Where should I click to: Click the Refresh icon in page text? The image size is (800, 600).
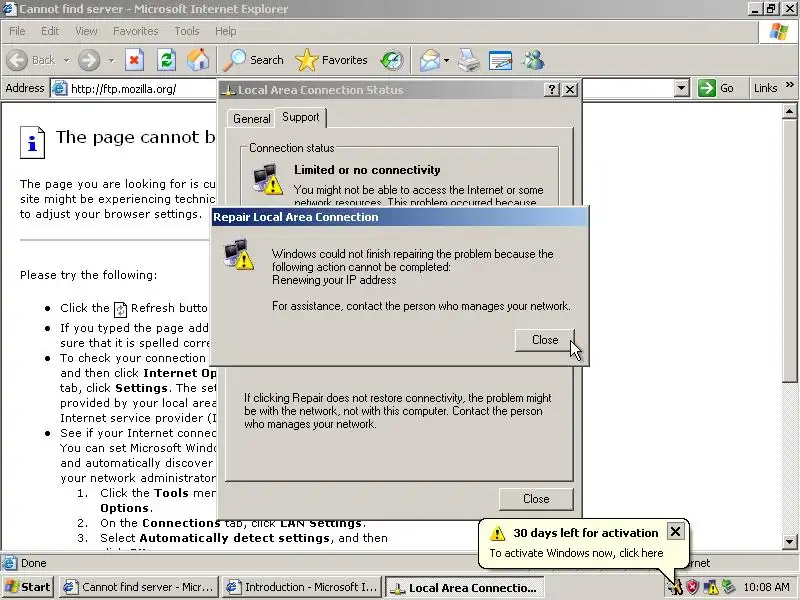[x=120, y=309]
